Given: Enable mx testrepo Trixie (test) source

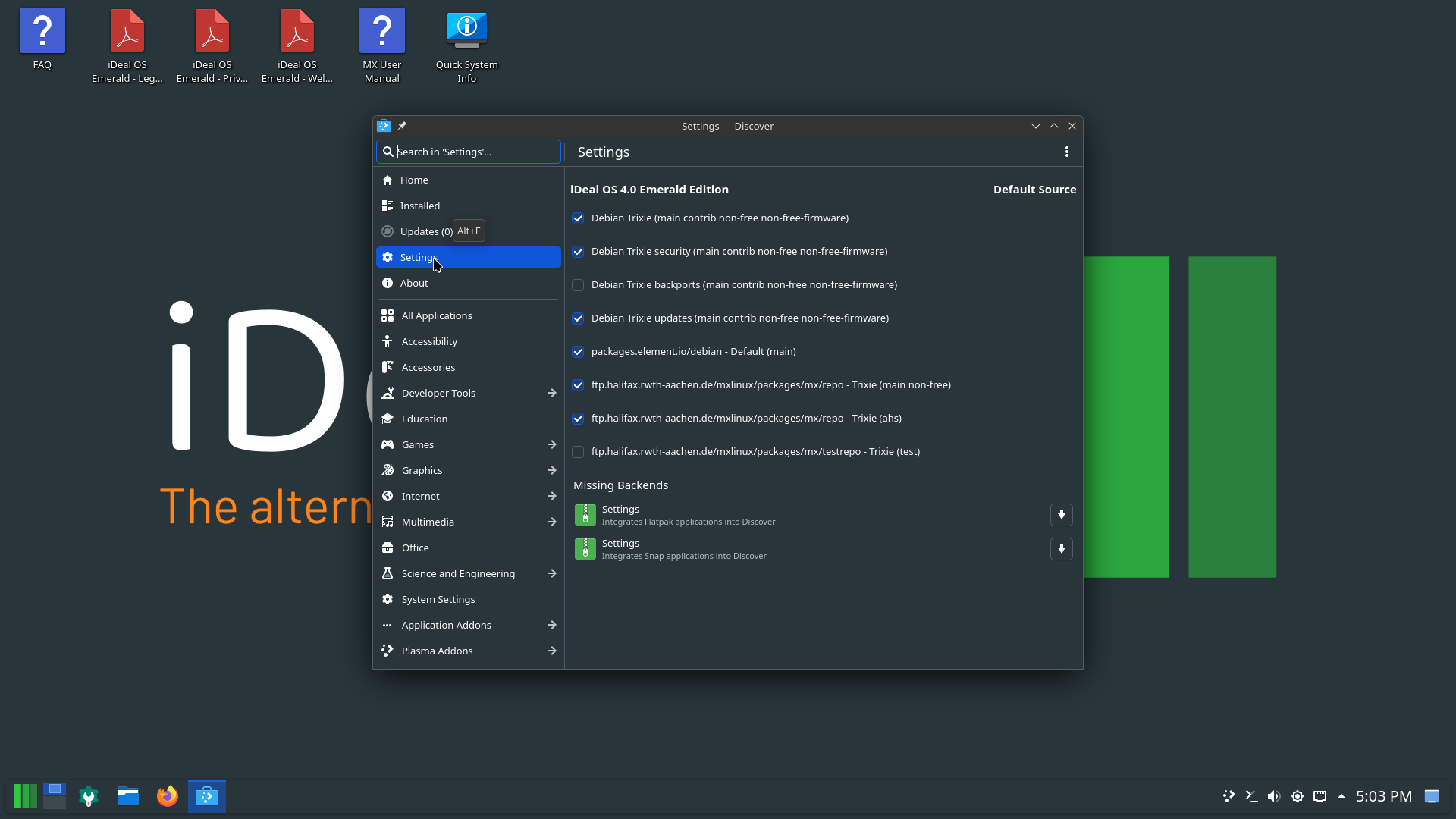Looking at the screenshot, I should (578, 452).
